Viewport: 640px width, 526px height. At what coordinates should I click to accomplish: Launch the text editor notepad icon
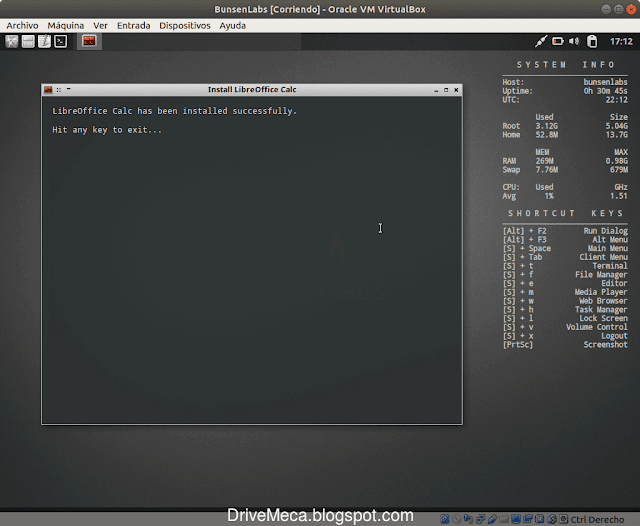[44, 41]
